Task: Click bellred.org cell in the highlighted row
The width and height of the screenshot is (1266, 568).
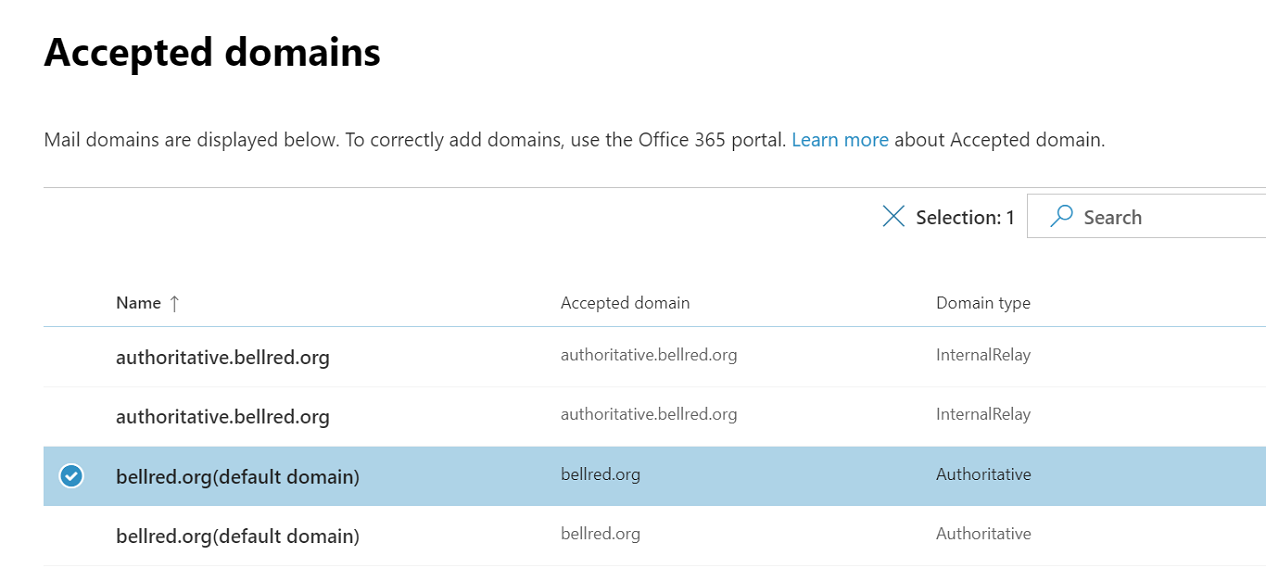Action: (x=600, y=474)
